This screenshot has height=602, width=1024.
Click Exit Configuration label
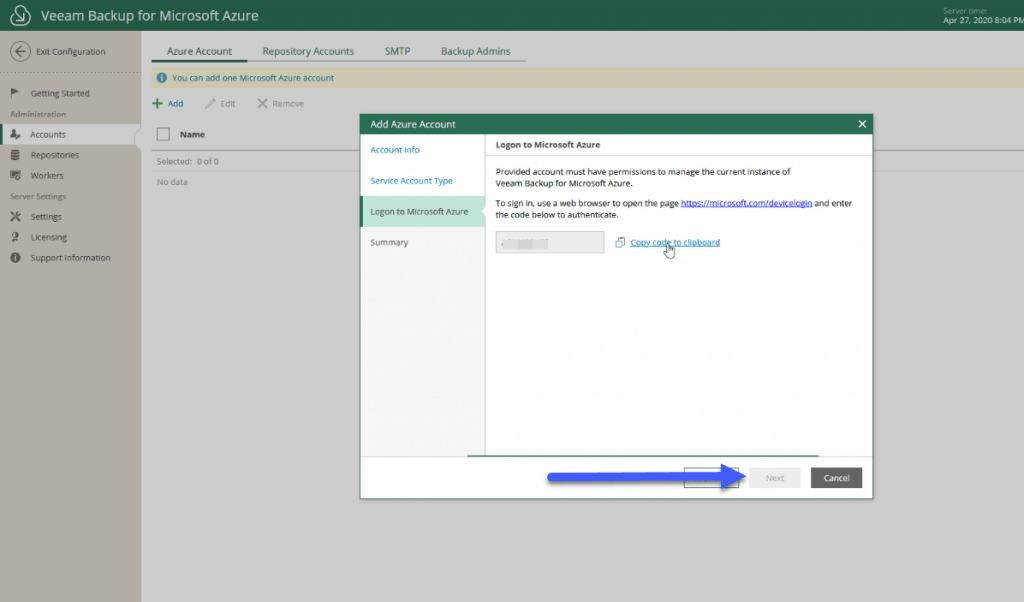click(71, 52)
